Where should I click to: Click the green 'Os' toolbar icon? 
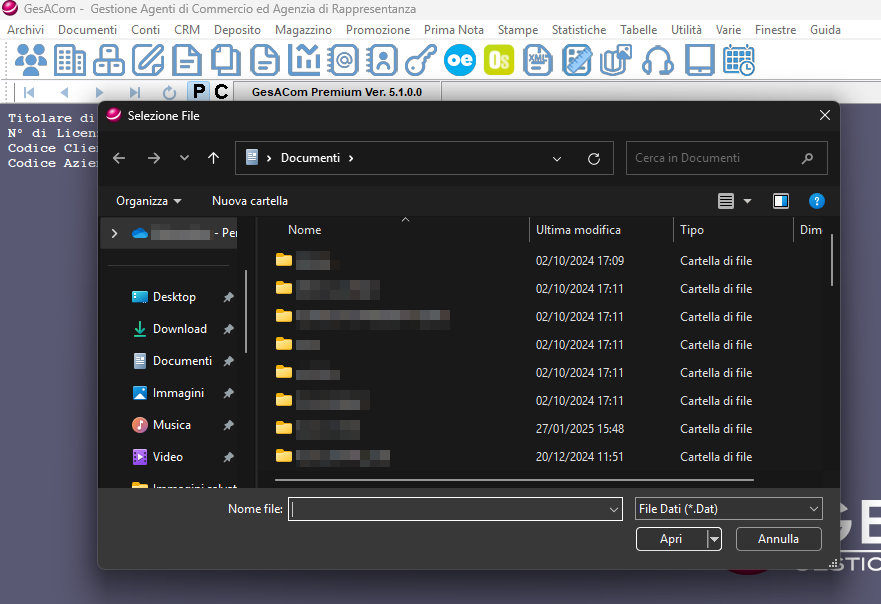(x=499, y=60)
